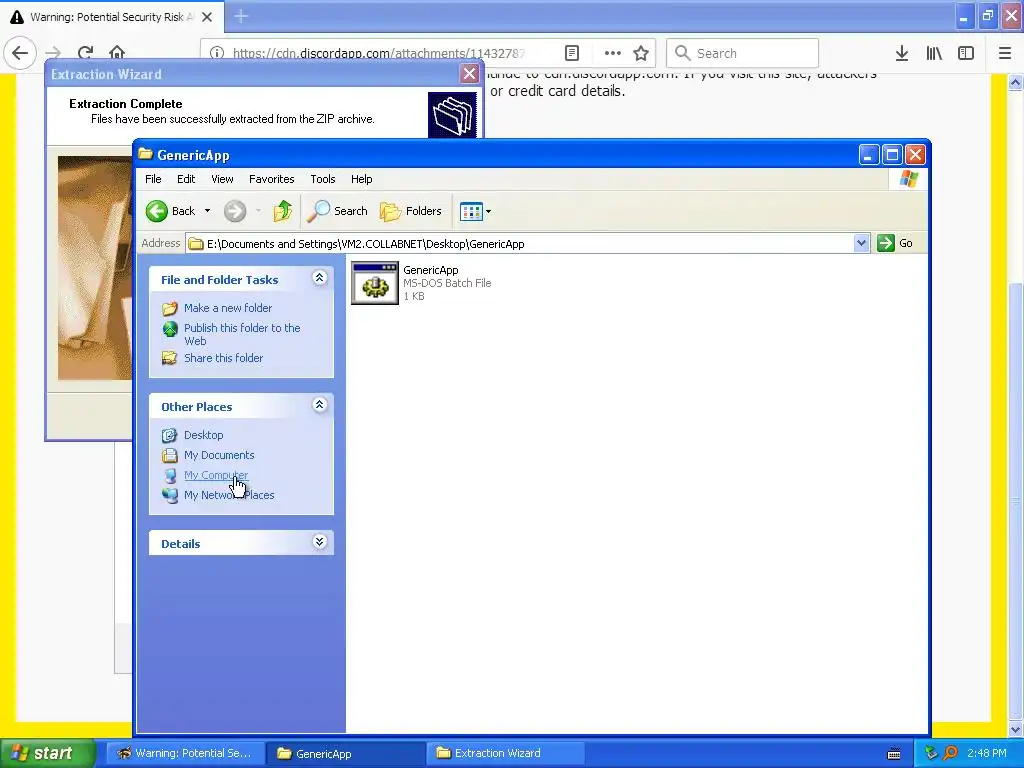1024x768 pixels.
Task: Click the green Up folder icon
Action: [283, 211]
